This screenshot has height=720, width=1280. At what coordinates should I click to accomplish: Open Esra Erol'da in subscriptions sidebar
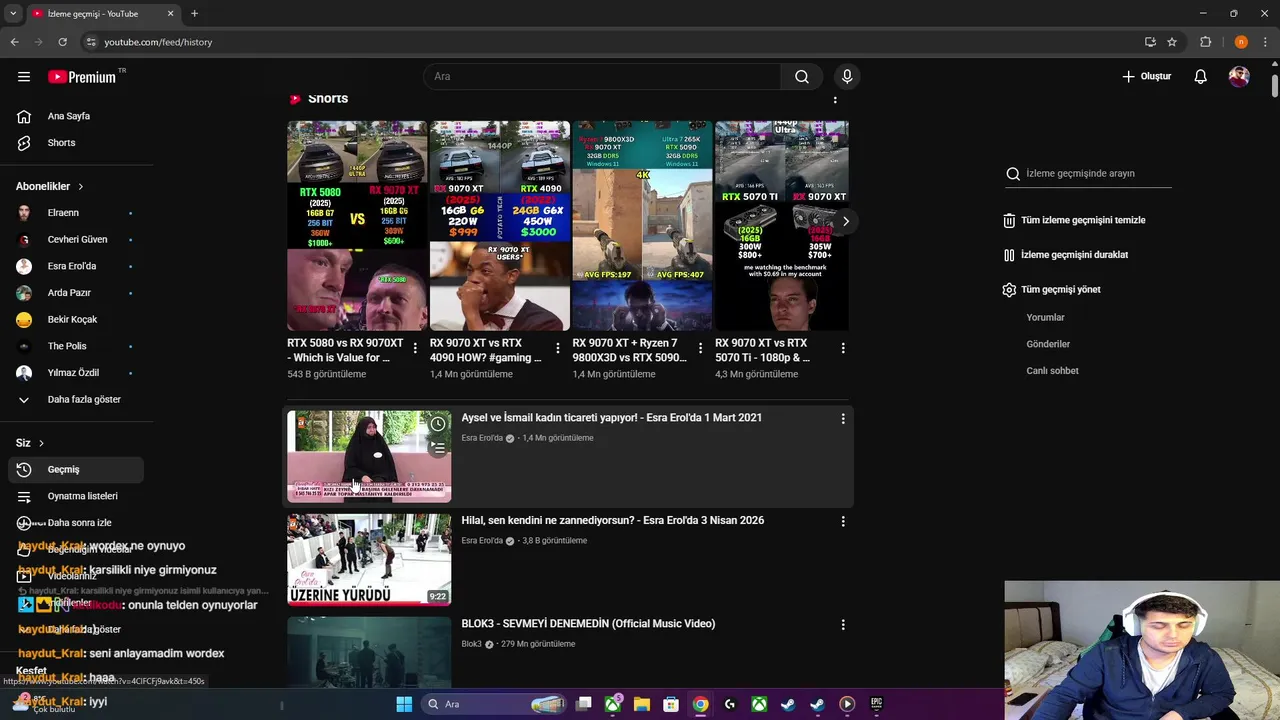pos(78,266)
